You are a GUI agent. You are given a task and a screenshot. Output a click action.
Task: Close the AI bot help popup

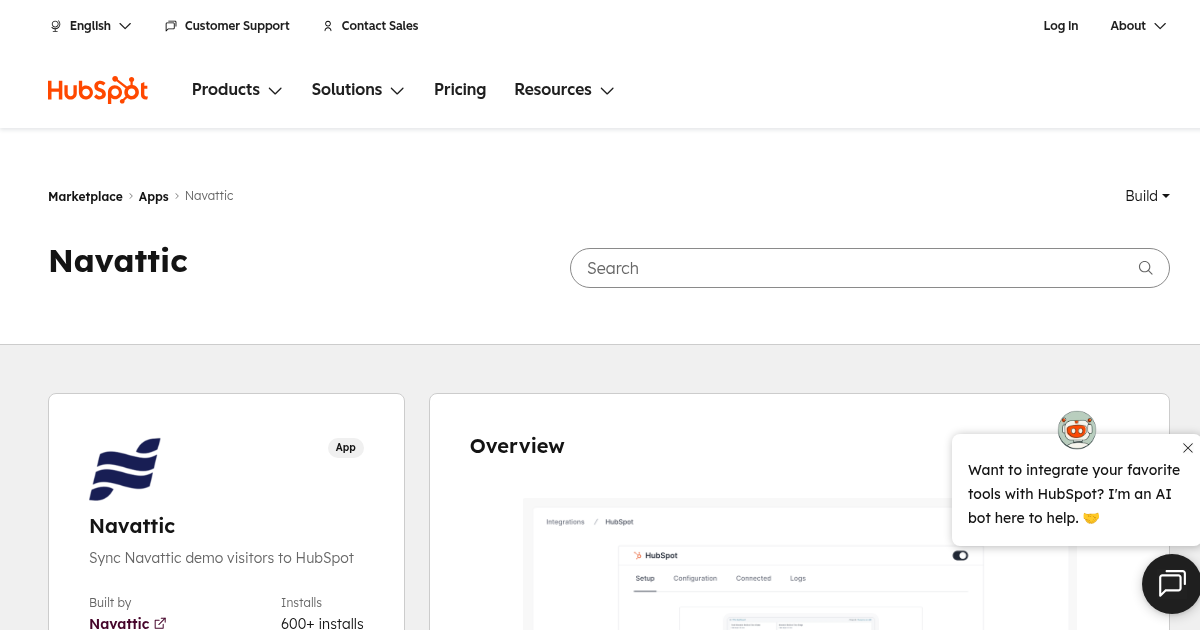pos(1187,448)
